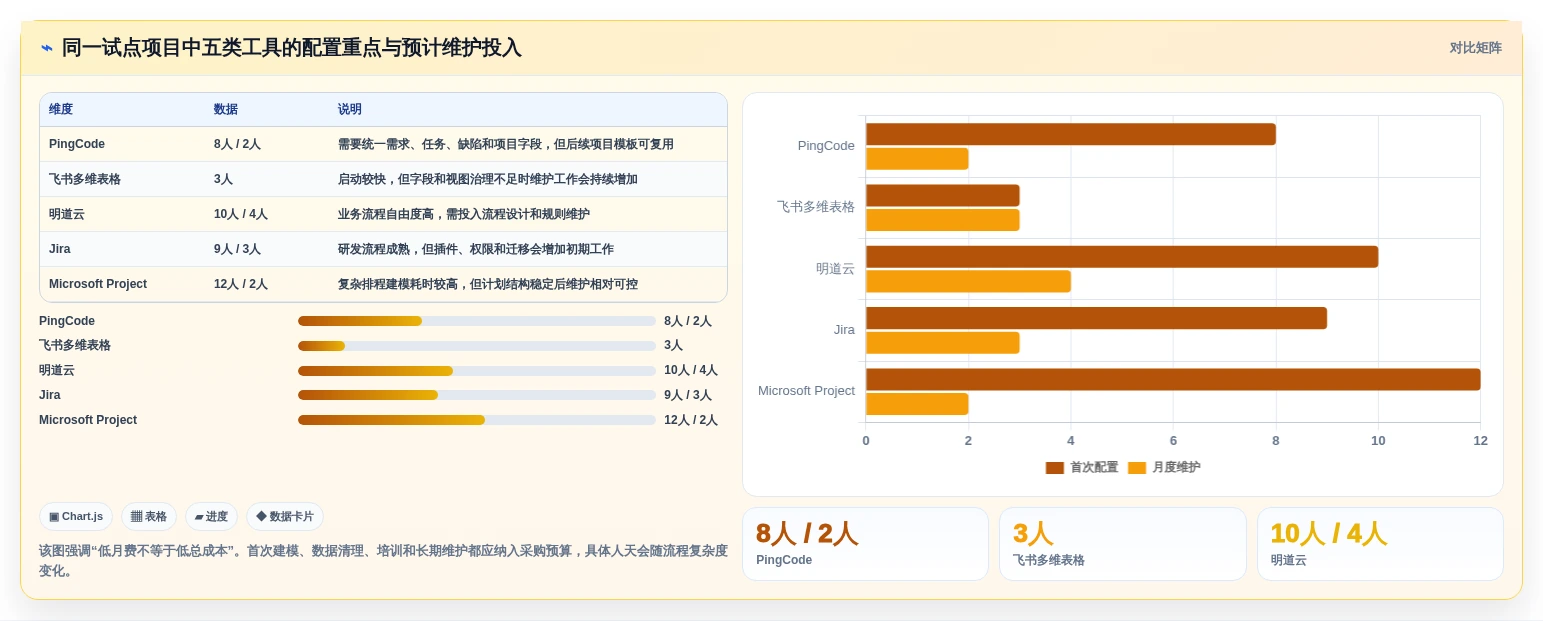Click the blue lightning icon beside the title

click(46, 48)
